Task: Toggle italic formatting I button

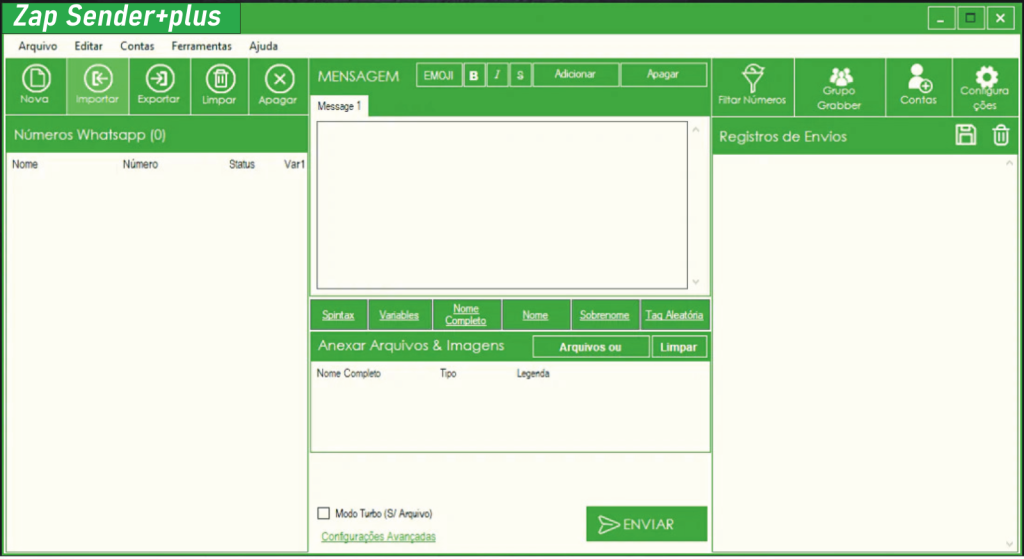Action: (497, 75)
